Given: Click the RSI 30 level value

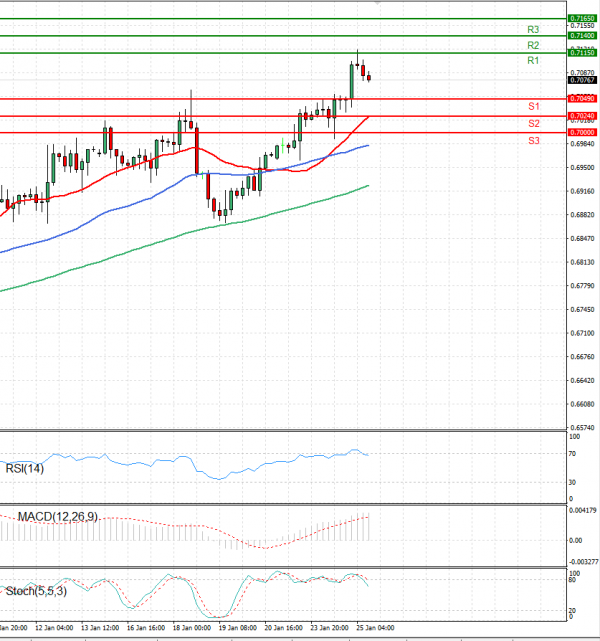Looking at the screenshot, I should 572,482.
